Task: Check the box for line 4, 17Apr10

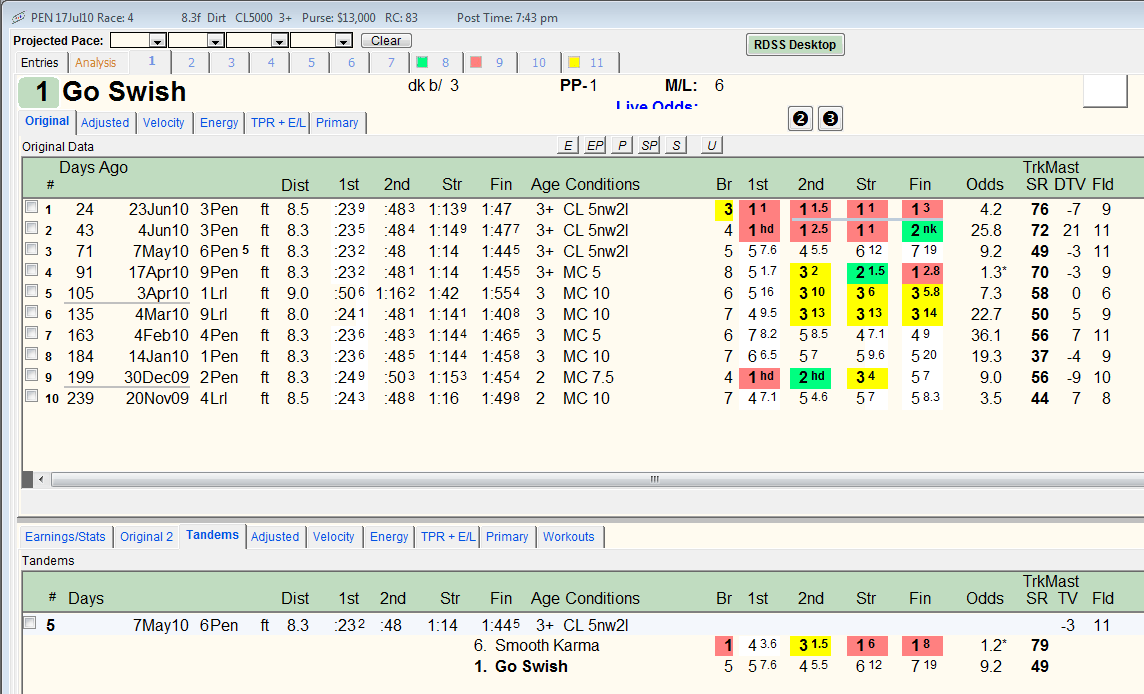Action: pos(31,270)
